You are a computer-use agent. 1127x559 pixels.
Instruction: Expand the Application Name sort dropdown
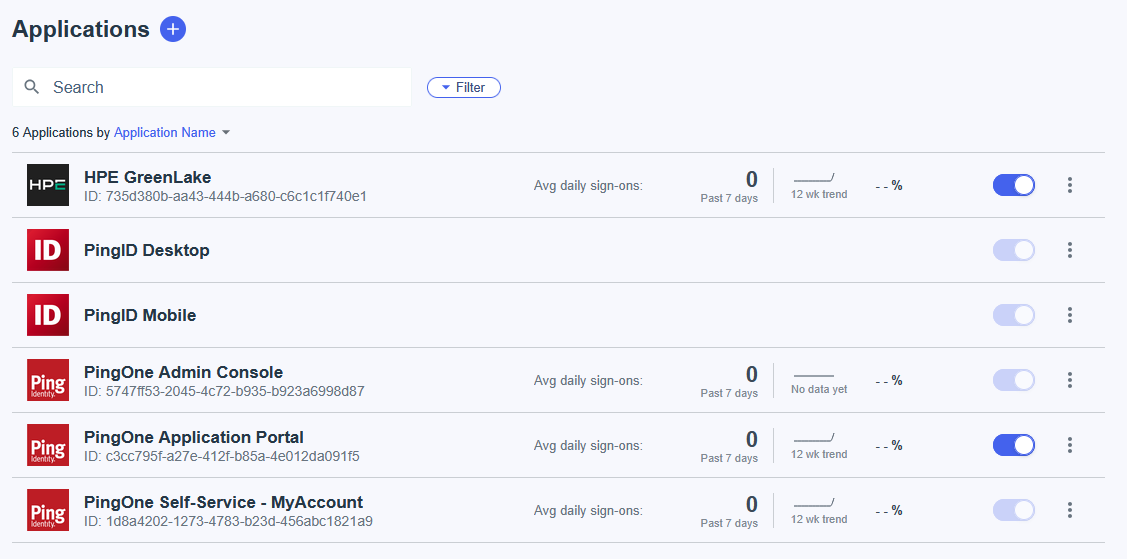tap(172, 133)
